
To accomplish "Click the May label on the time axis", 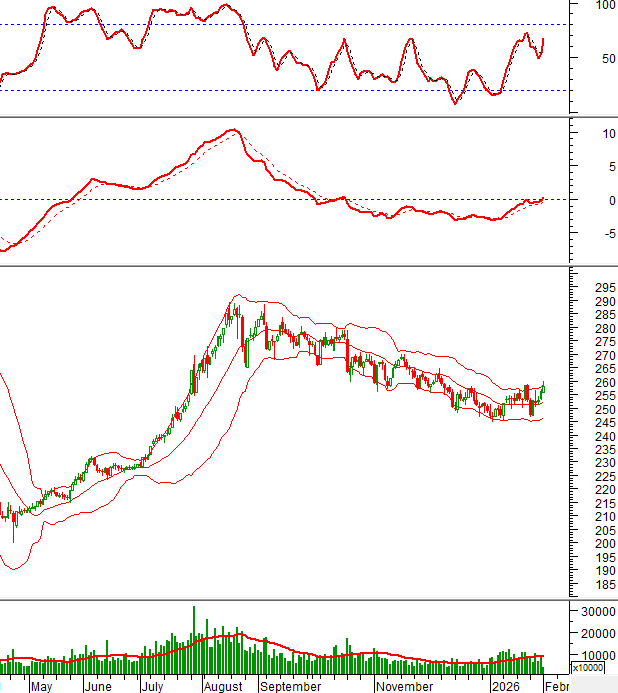I will (41, 687).
